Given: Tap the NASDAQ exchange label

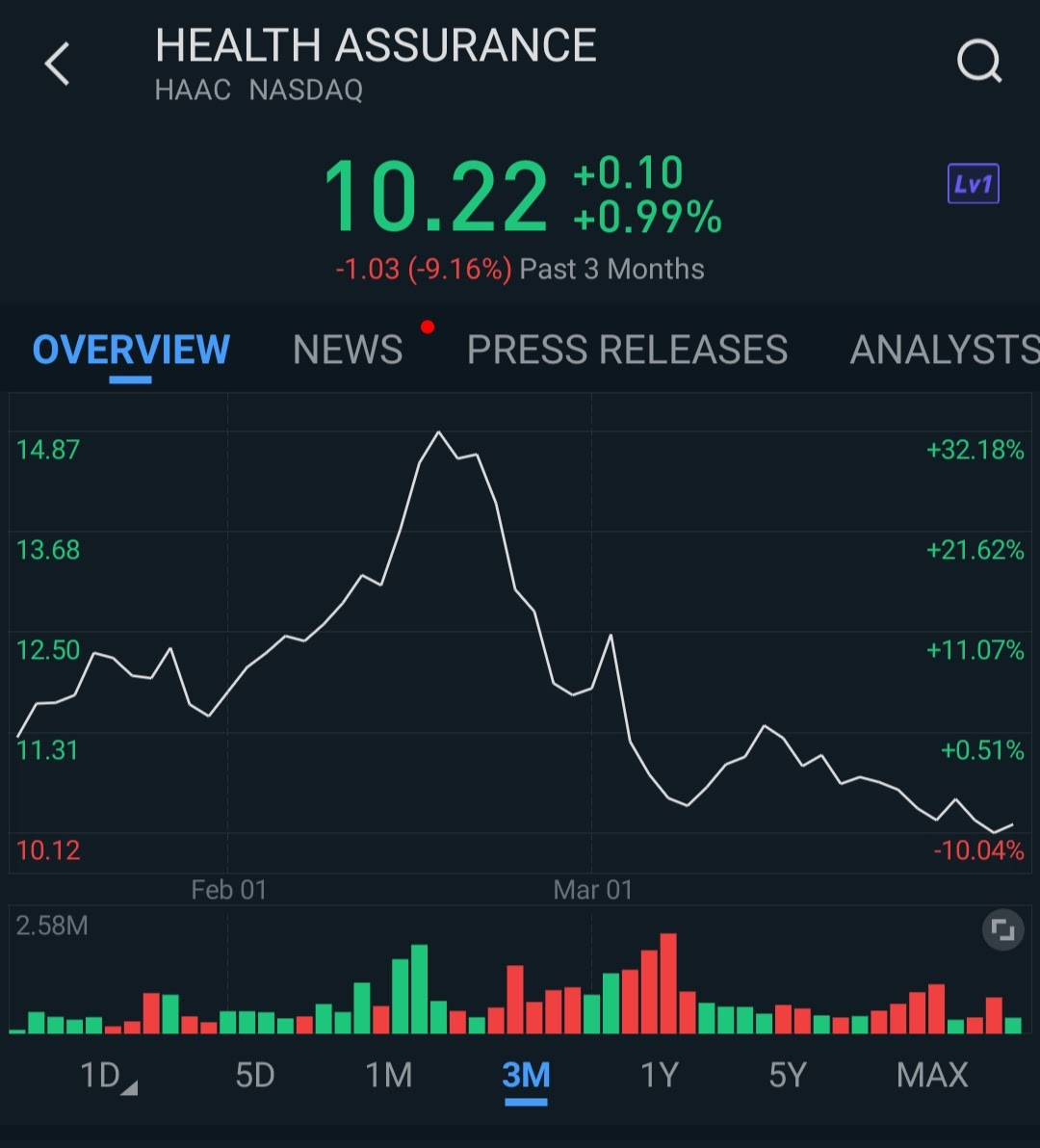Looking at the screenshot, I should (x=306, y=91).
